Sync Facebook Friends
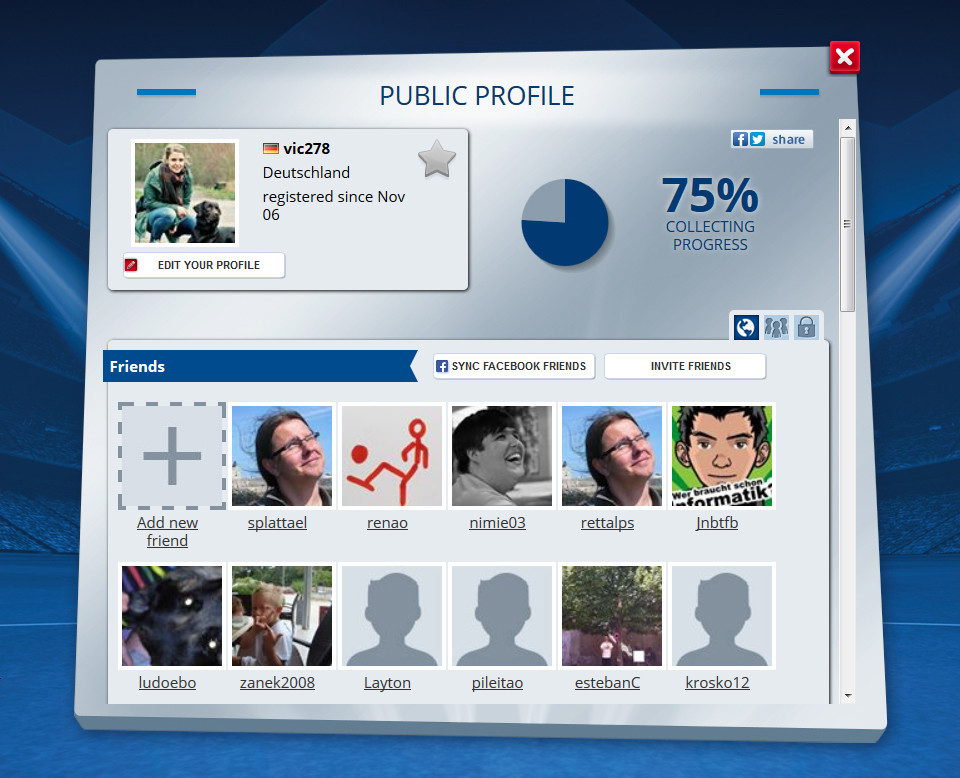 pyautogui.click(x=514, y=366)
